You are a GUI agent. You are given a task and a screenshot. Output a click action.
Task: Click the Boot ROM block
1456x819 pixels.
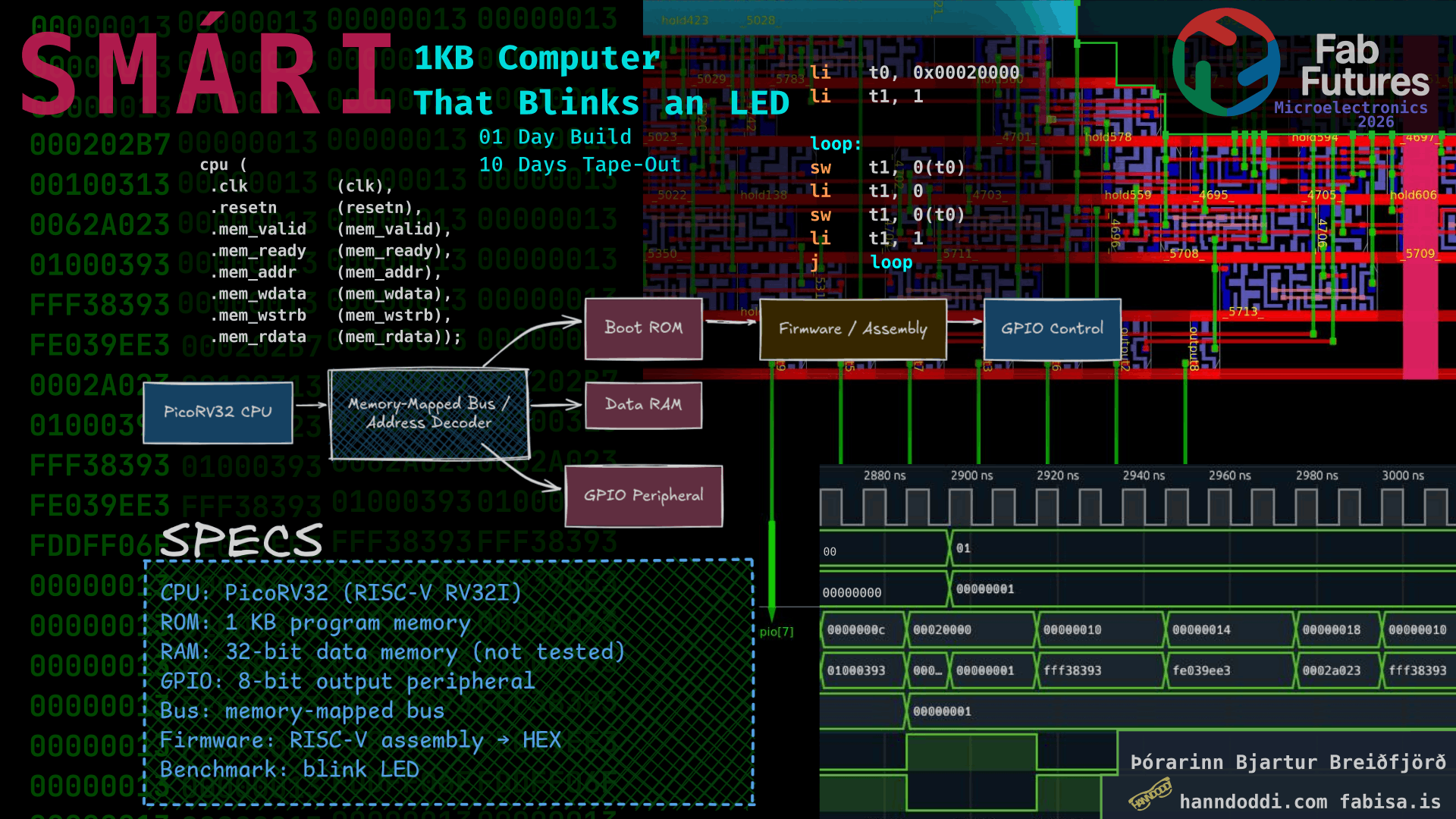pos(643,328)
